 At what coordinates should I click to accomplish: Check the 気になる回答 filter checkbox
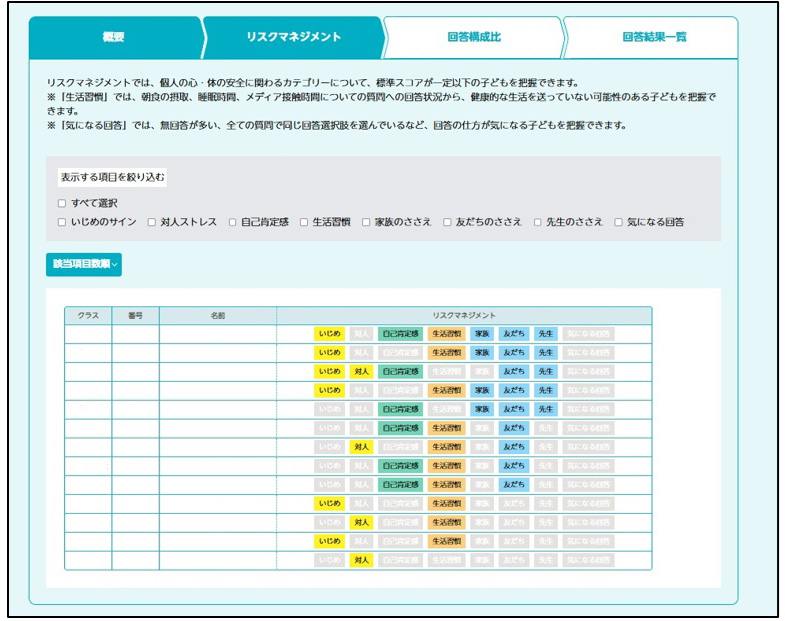[x=618, y=222]
